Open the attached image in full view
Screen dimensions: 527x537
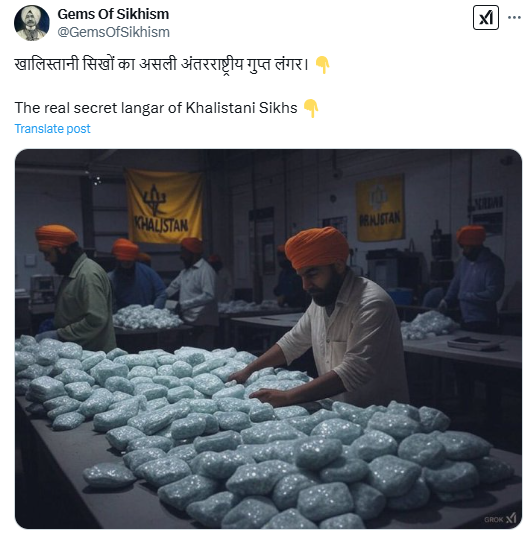(268, 339)
